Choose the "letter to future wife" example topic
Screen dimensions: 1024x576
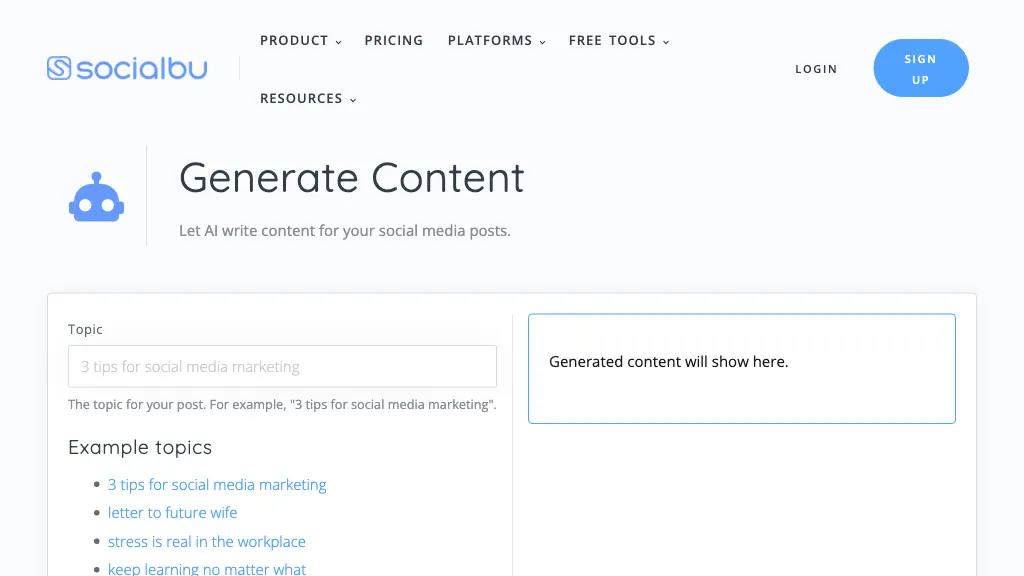[172, 513]
